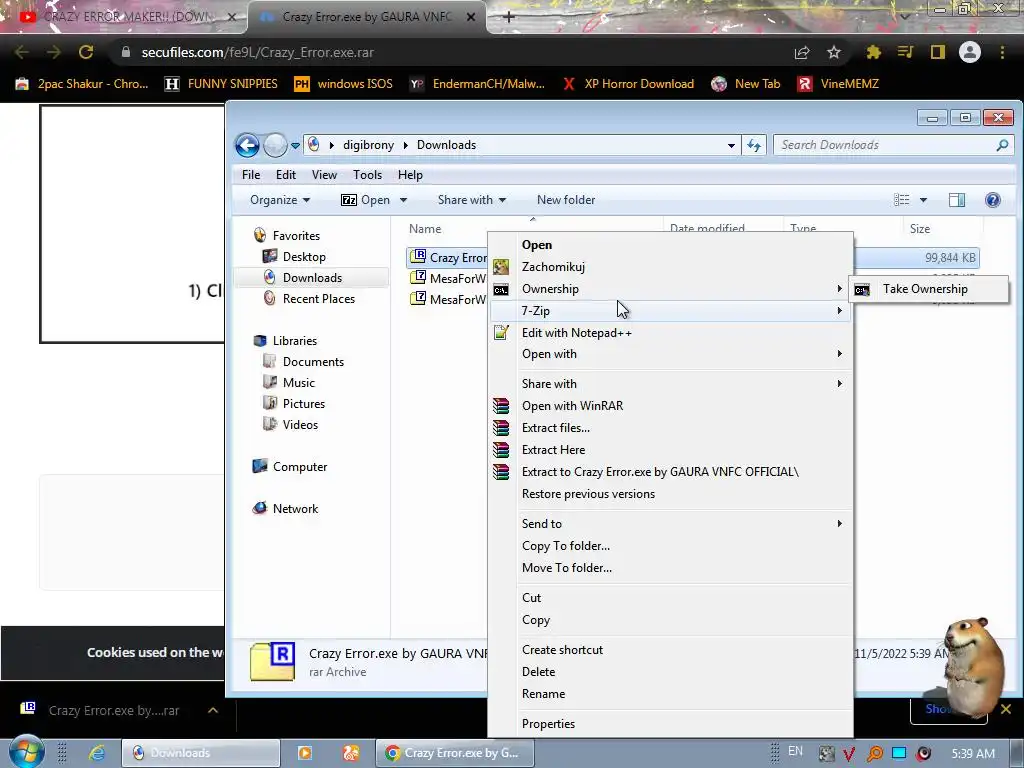
Task: Open download item options chevron in Chrome shelf
Action: (x=213, y=710)
